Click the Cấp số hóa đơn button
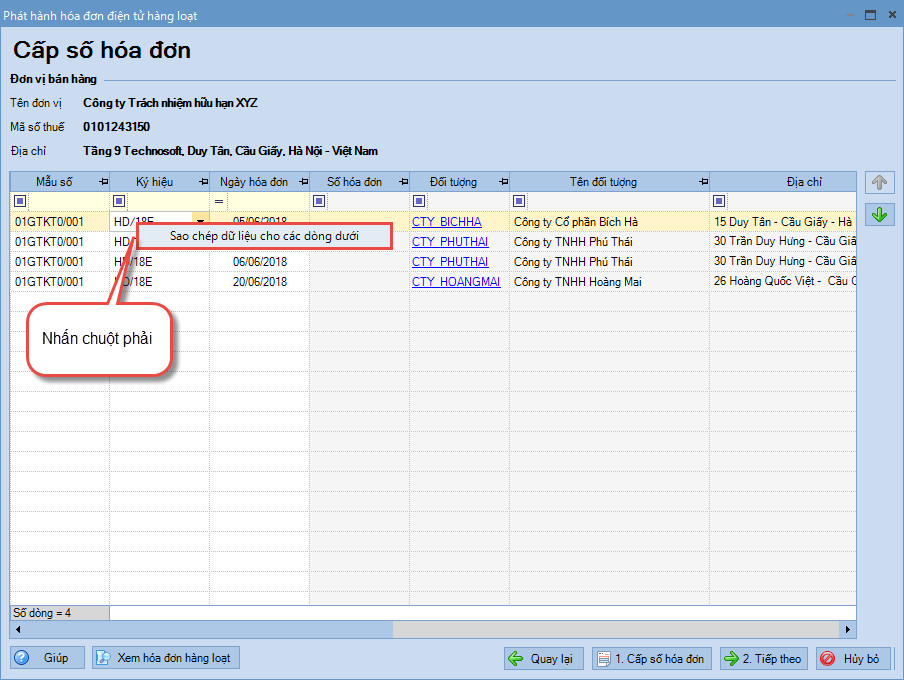 pyautogui.click(x=650, y=658)
